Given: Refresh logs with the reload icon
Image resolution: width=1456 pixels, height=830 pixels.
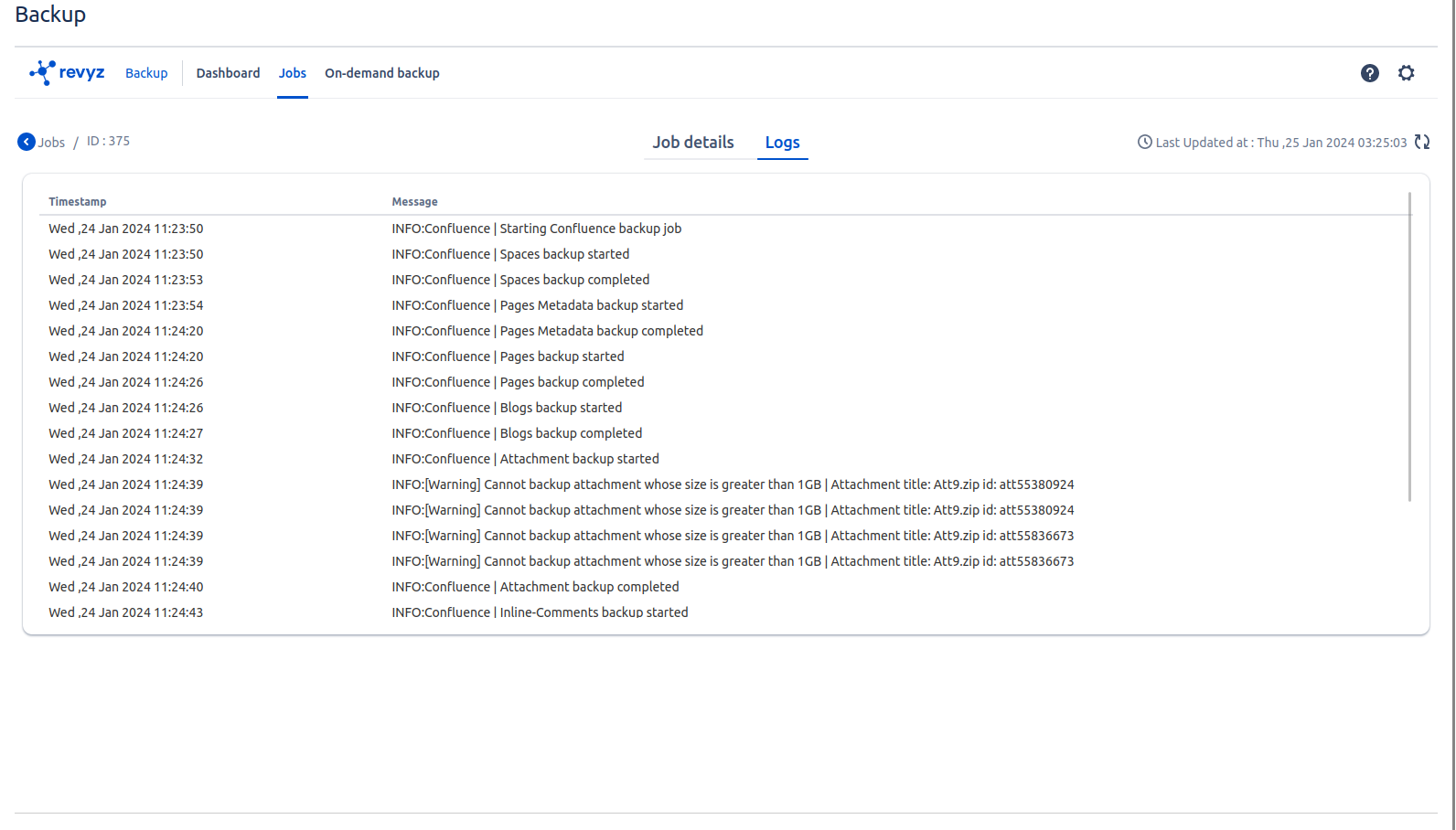Looking at the screenshot, I should (1421, 142).
